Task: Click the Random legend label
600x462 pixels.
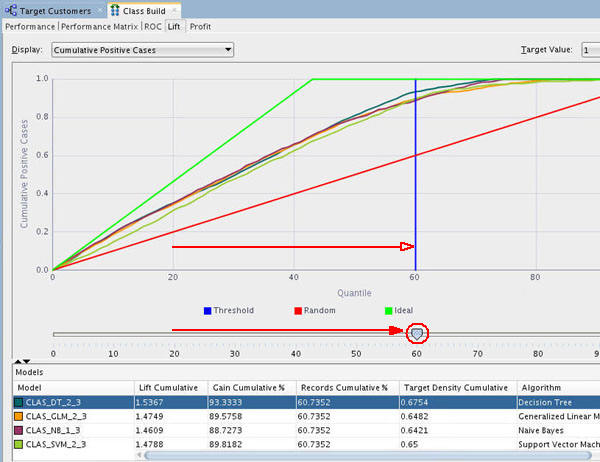Action: (x=320, y=310)
